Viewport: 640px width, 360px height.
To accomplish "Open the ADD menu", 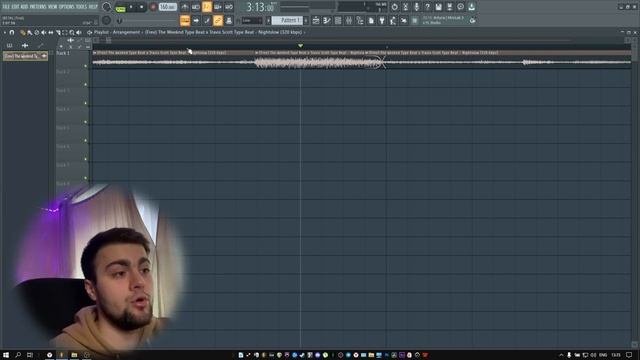I will (24, 7).
